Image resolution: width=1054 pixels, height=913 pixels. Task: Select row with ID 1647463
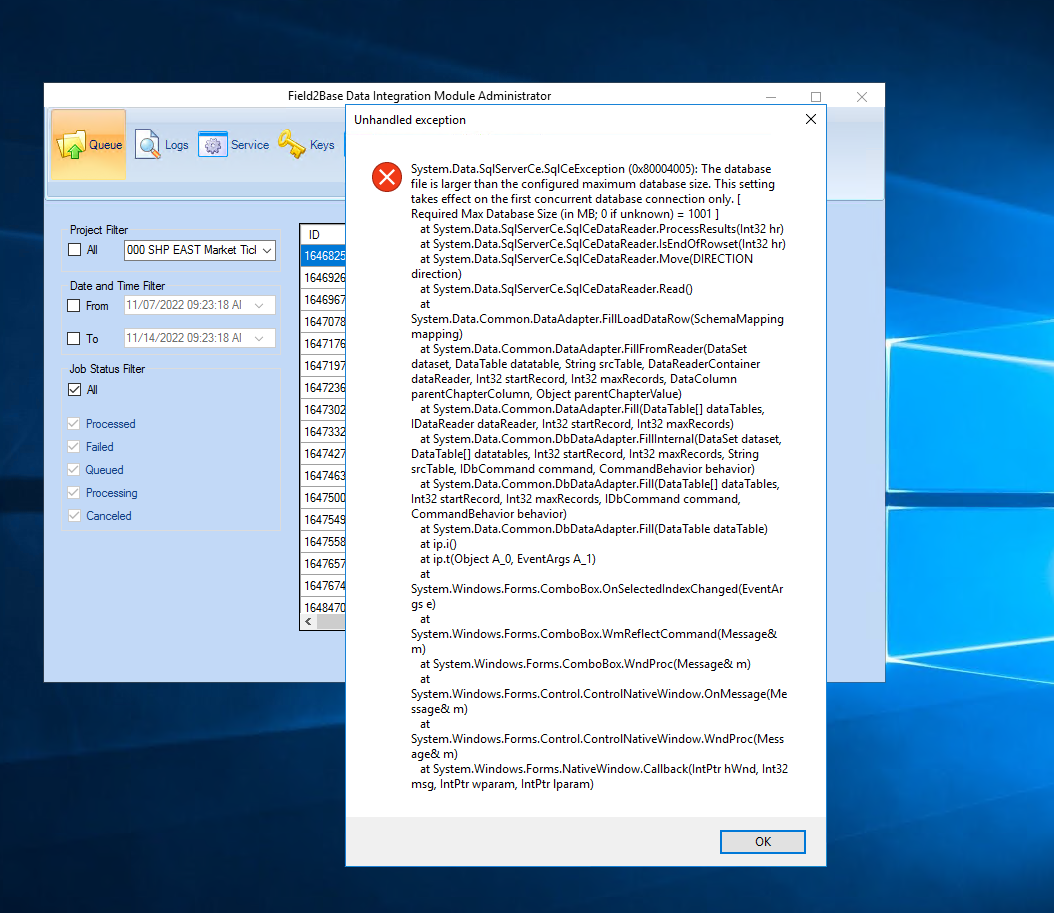[x=323, y=475]
